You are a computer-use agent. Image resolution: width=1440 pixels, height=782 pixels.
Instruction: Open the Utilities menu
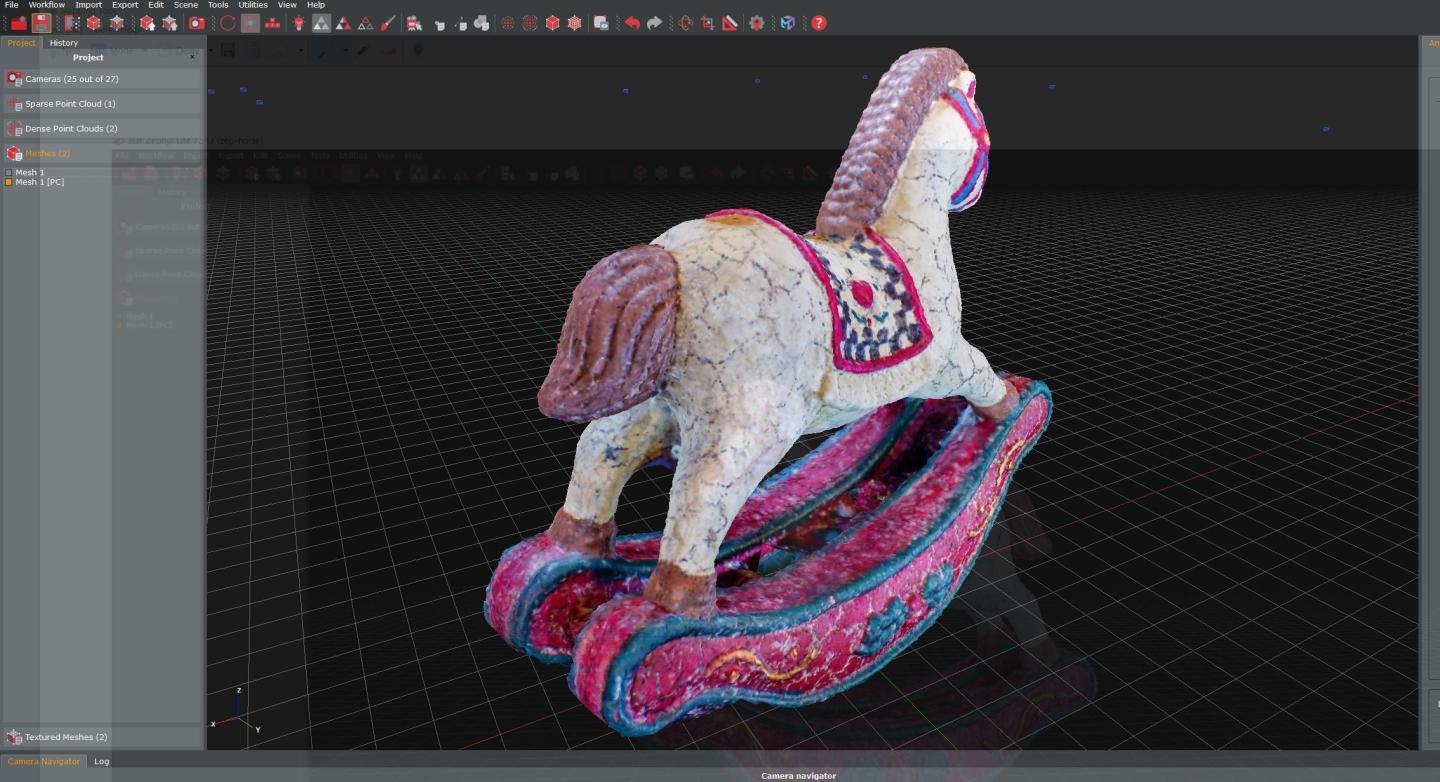click(253, 5)
